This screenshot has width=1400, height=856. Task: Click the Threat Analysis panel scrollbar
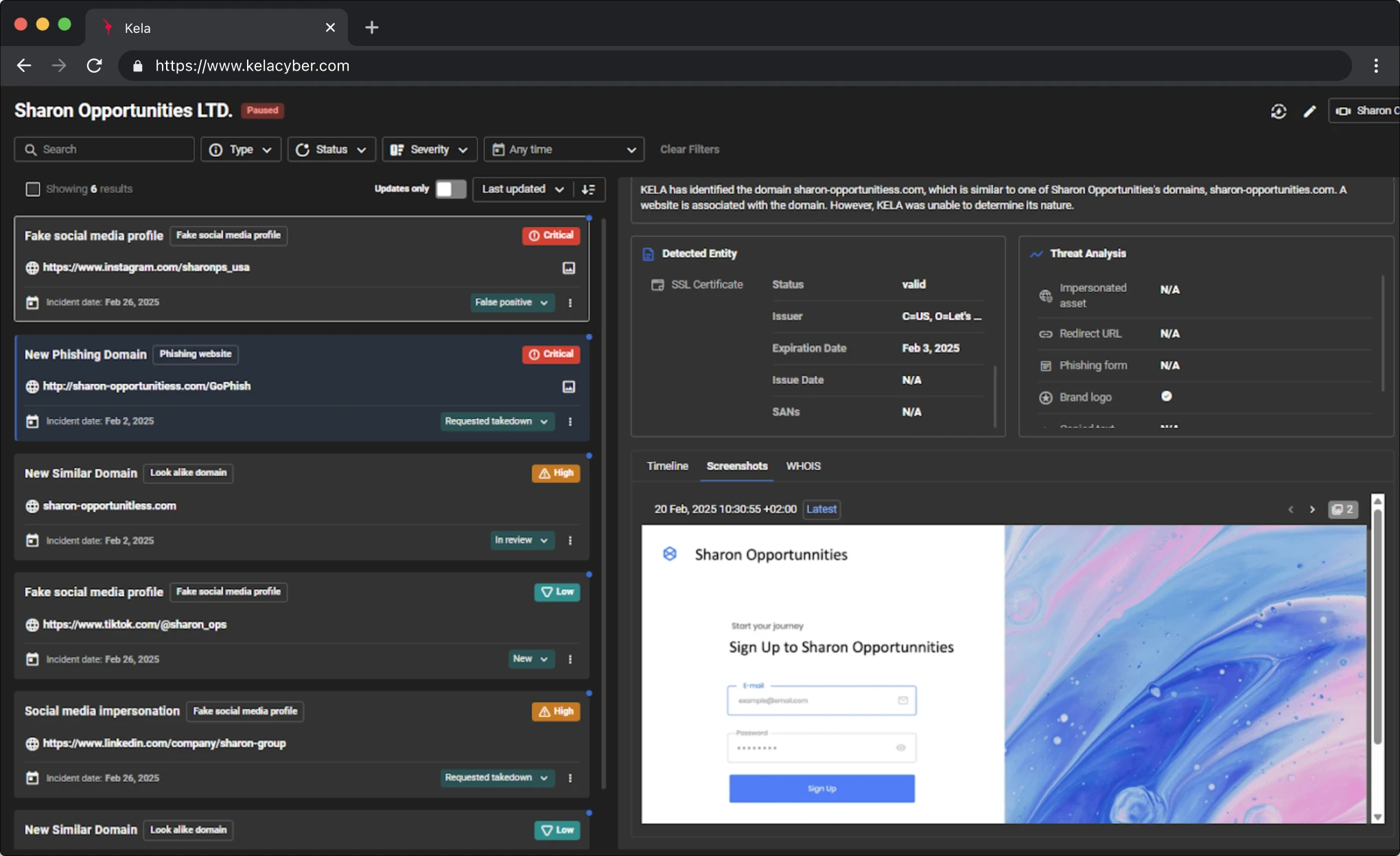pyautogui.click(x=1382, y=334)
